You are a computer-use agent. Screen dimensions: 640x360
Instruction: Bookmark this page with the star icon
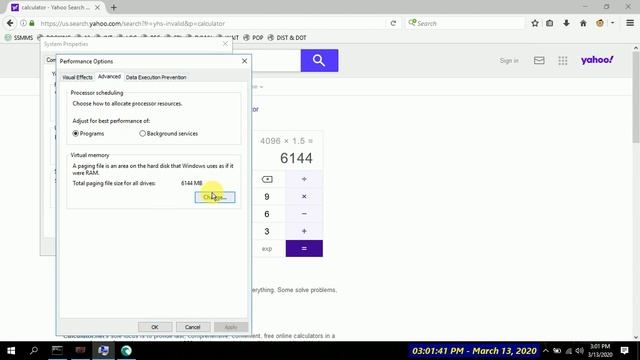[535, 23]
